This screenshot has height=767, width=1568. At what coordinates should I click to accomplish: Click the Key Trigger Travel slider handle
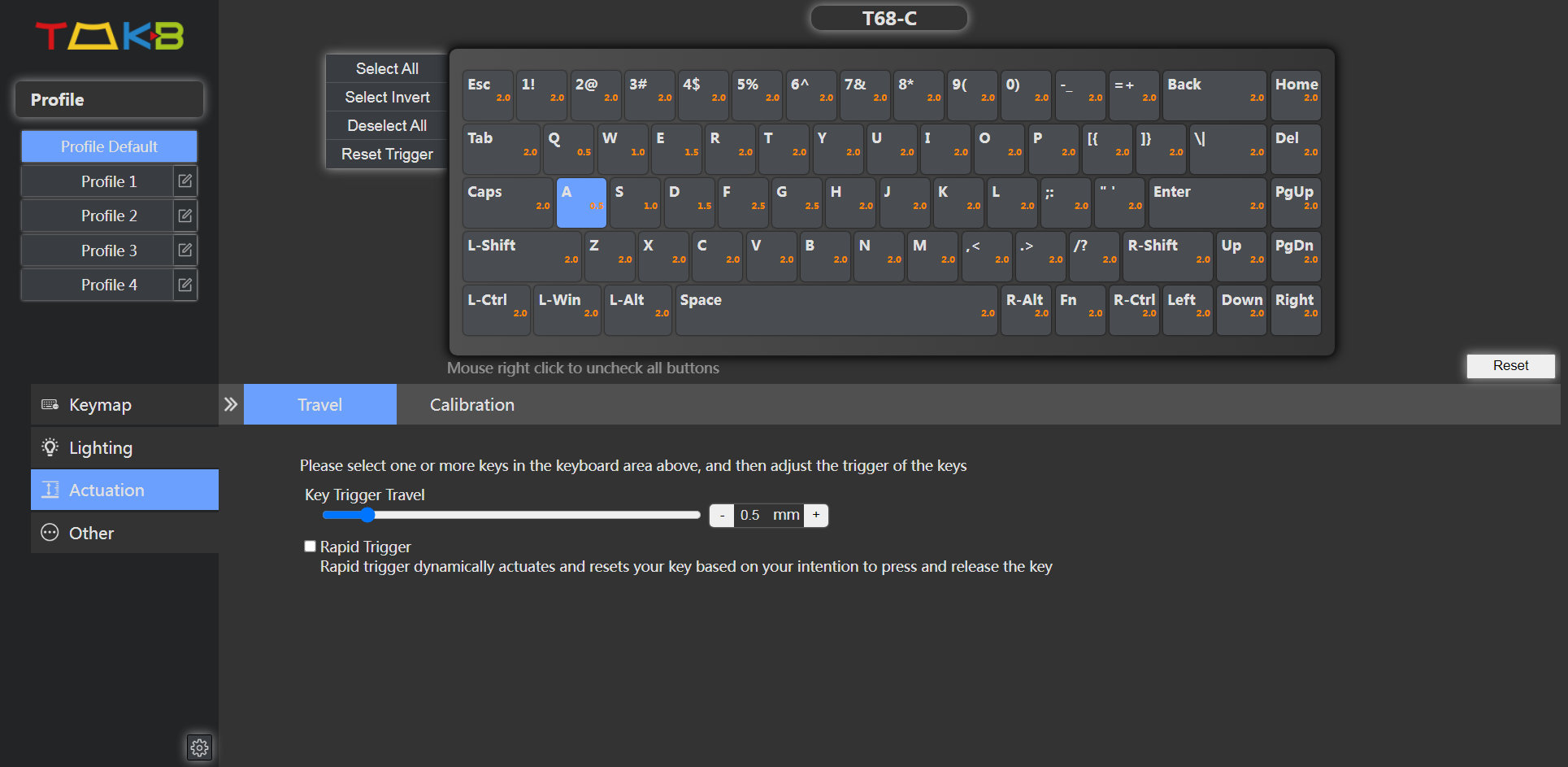[x=367, y=515]
